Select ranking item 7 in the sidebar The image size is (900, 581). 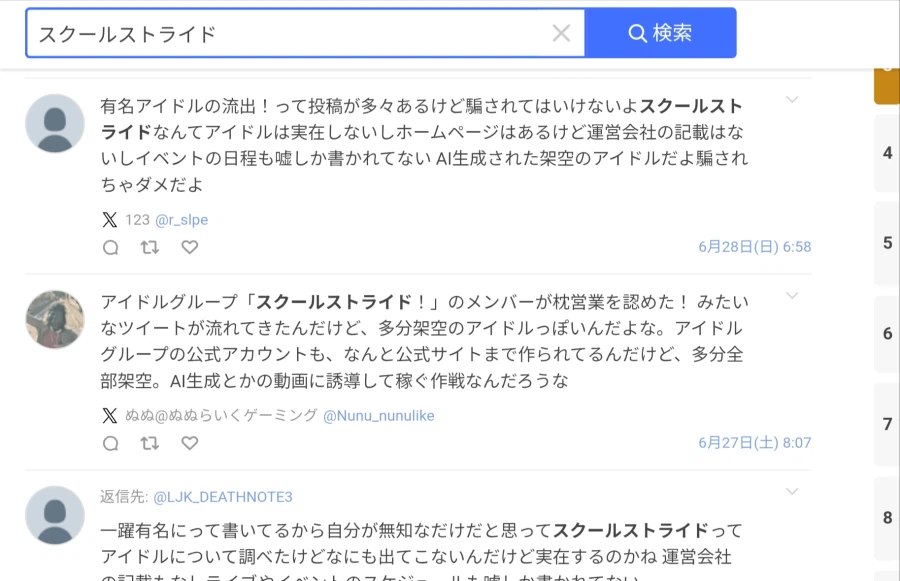[x=887, y=424]
